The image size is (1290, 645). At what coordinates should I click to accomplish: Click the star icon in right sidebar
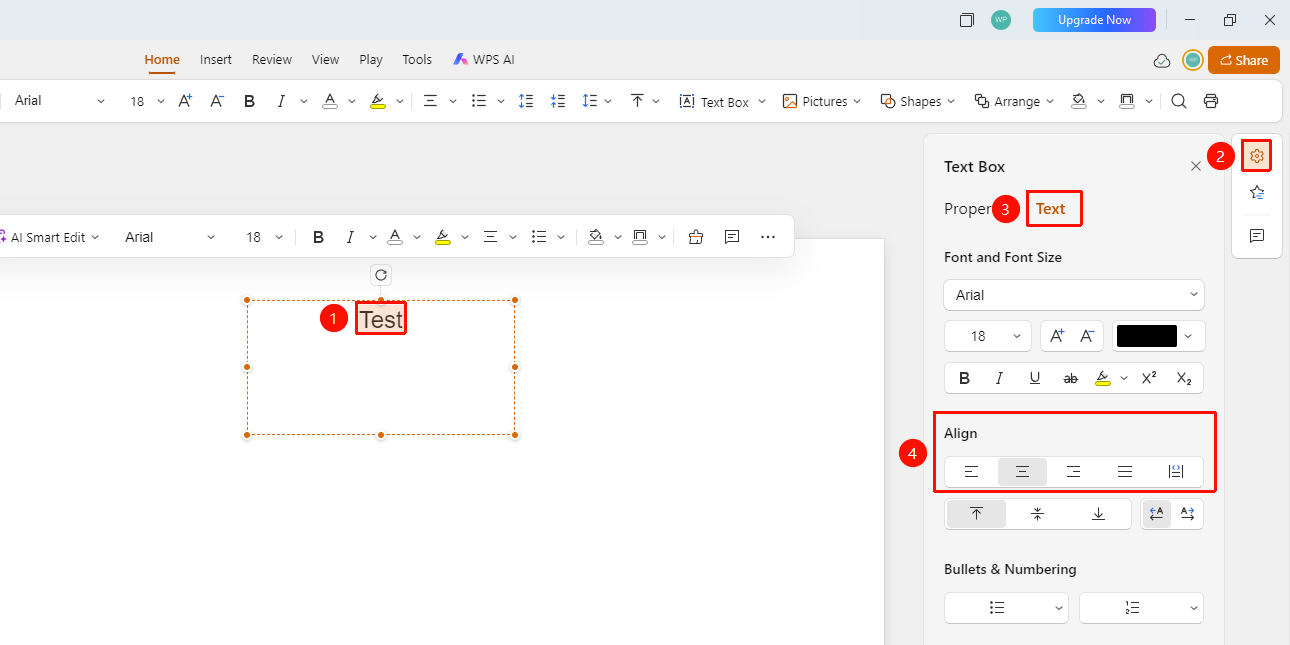[x=1257, y=193]
